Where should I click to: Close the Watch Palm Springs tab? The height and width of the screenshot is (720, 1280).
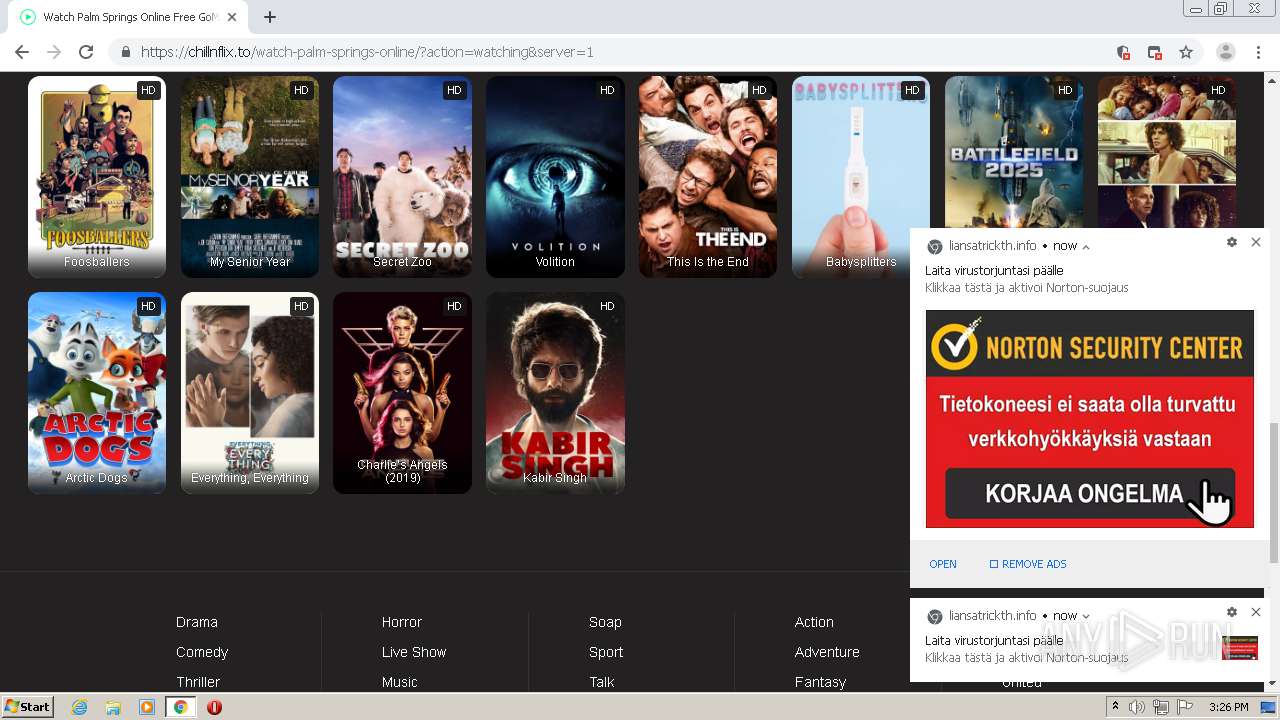tap(232, 17)
